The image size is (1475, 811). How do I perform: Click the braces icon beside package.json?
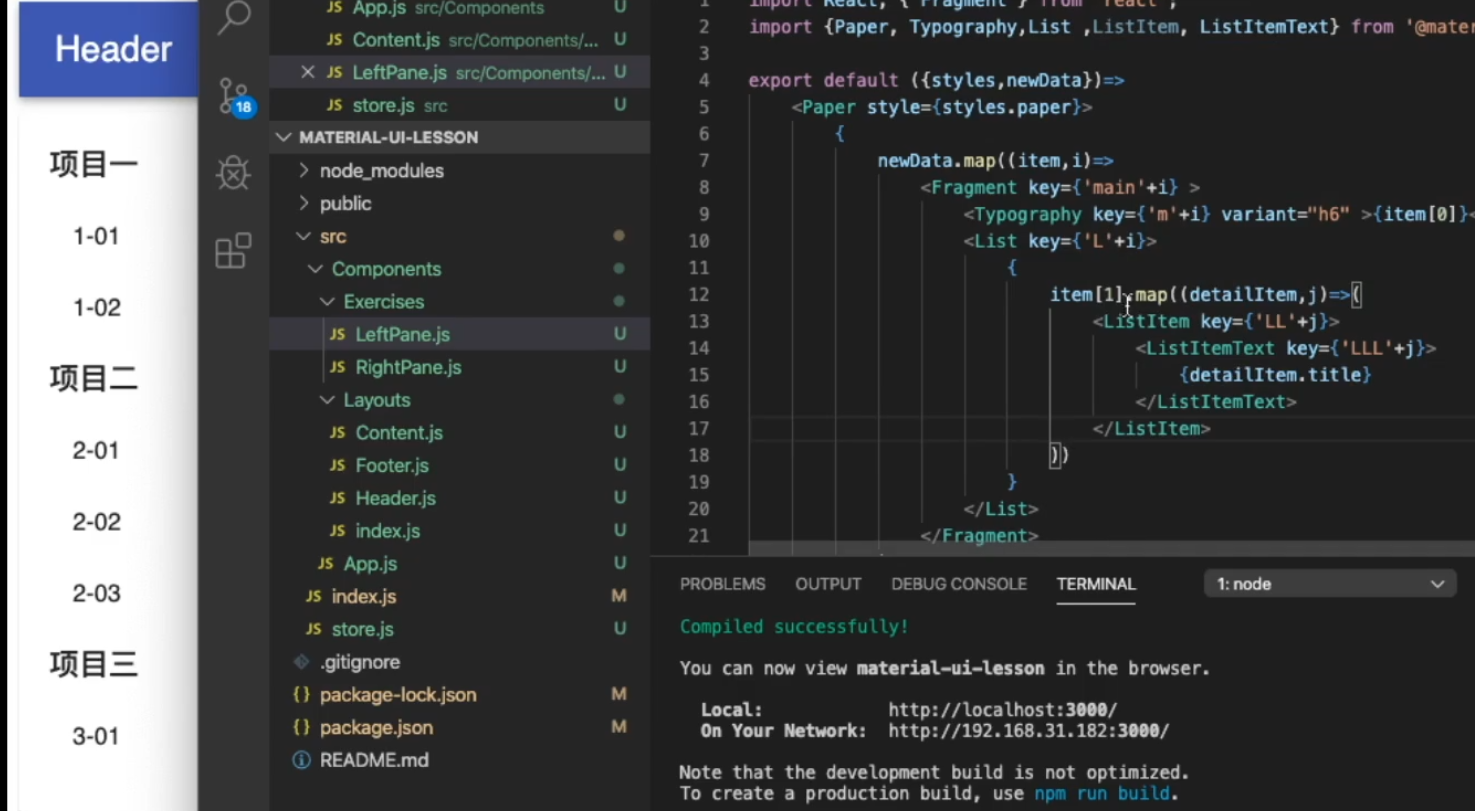[x=301, y=727]
